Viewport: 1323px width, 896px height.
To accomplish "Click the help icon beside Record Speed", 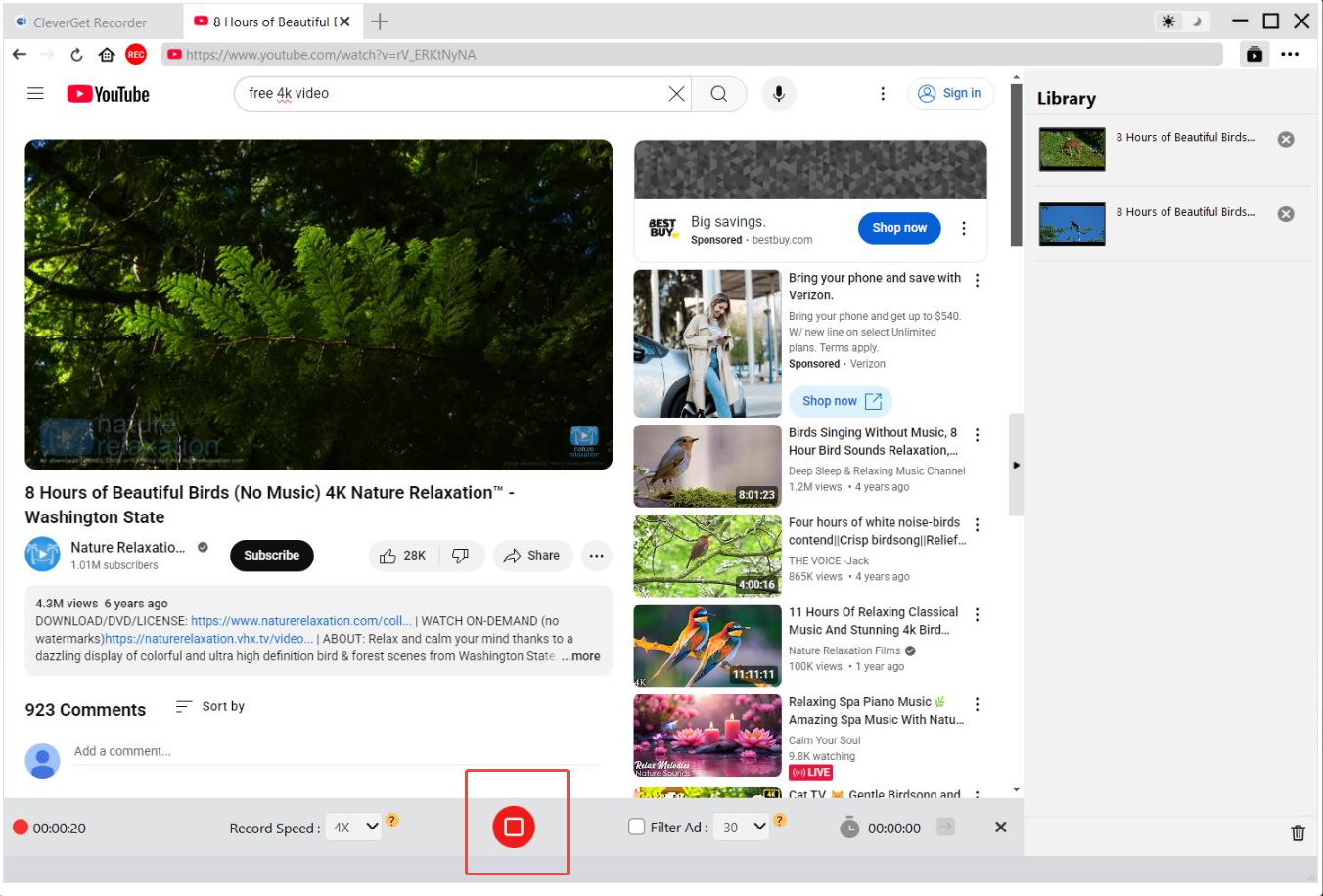I will 392,820.
